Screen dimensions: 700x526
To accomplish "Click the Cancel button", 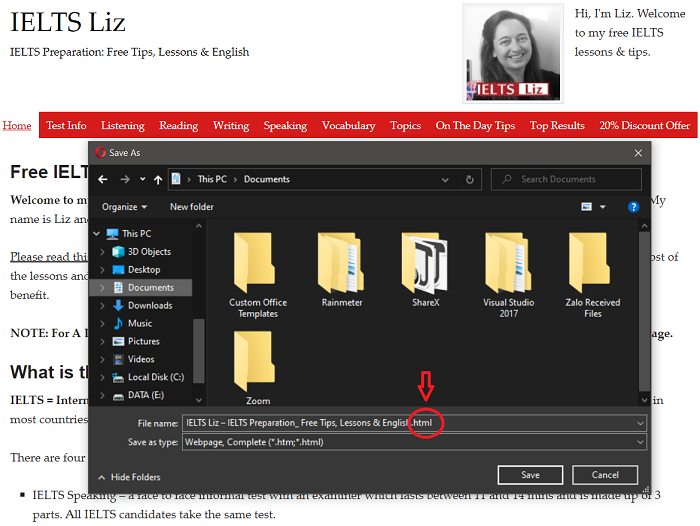I will [605, 475].
